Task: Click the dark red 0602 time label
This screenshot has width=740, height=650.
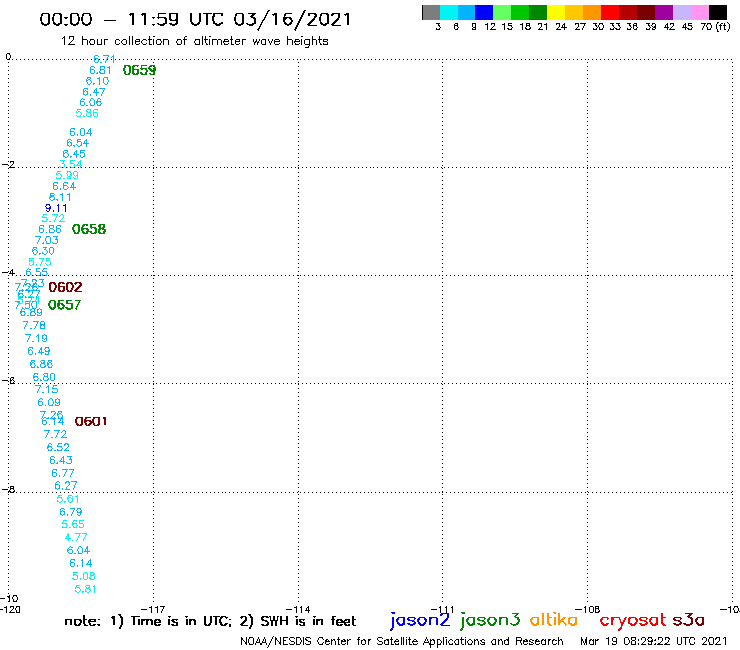Action: (65, 287)
